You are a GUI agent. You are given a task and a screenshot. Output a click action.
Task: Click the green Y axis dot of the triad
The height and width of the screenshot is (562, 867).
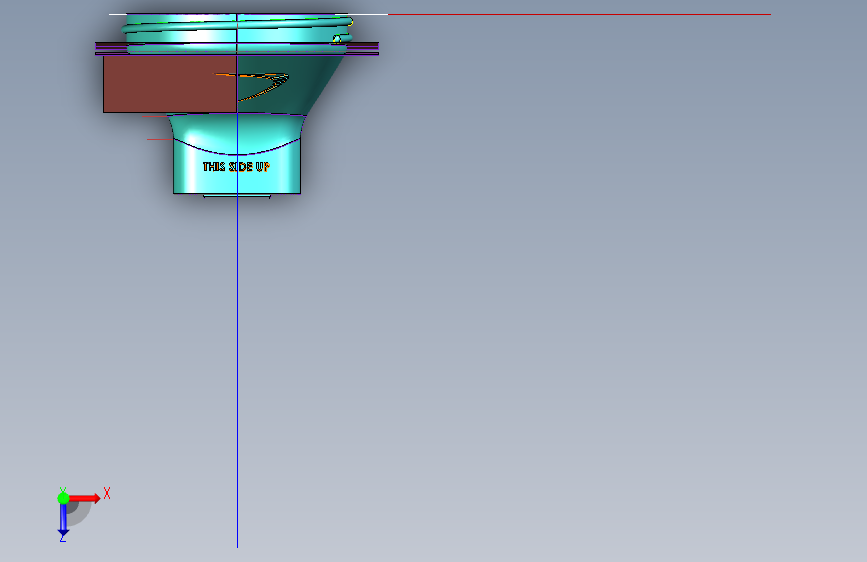pyautogui.click(x=63, y=498)
